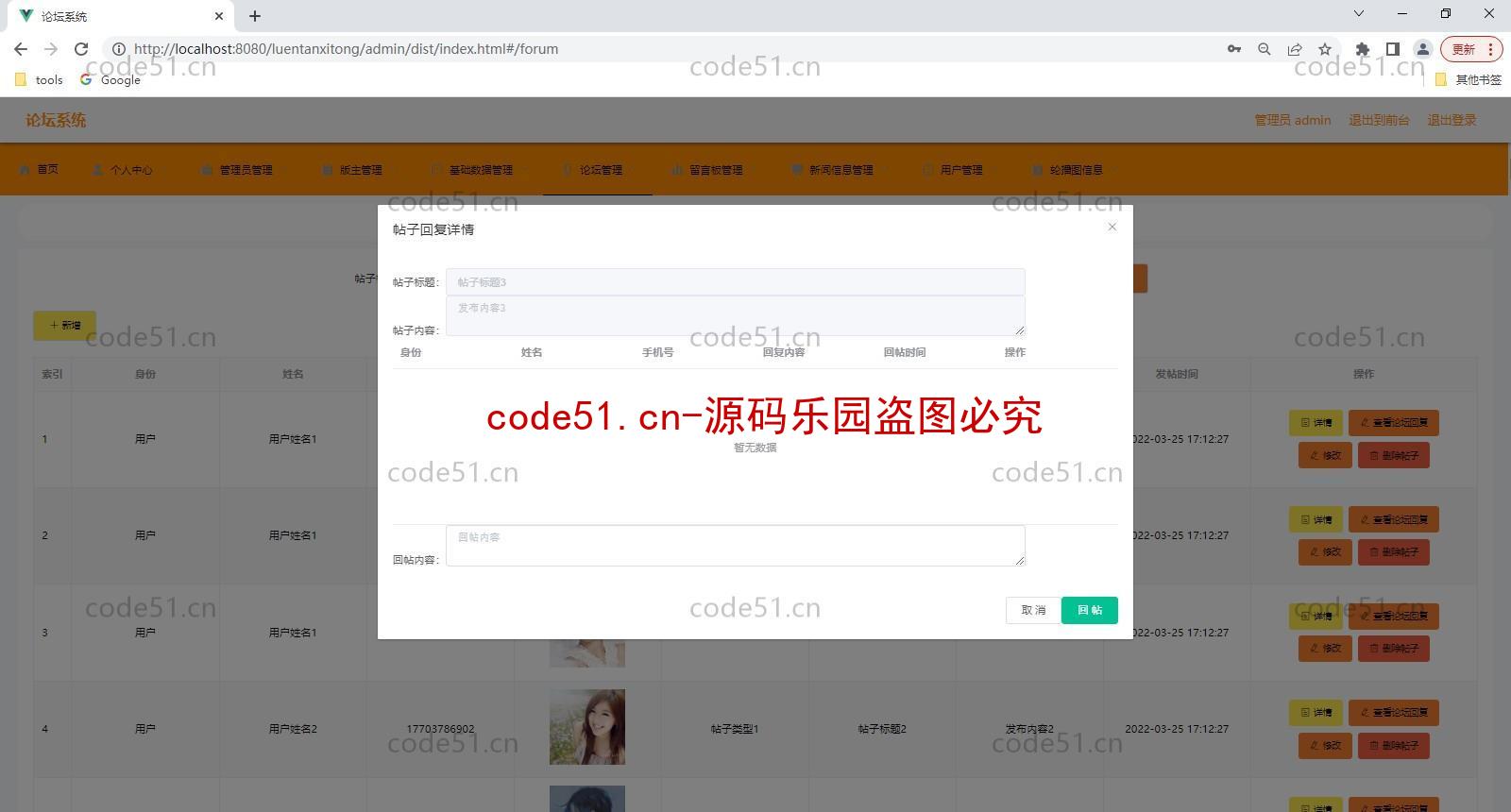
Task: Click 删除帖子 button in row 2
Action: tap(1394, 551)
